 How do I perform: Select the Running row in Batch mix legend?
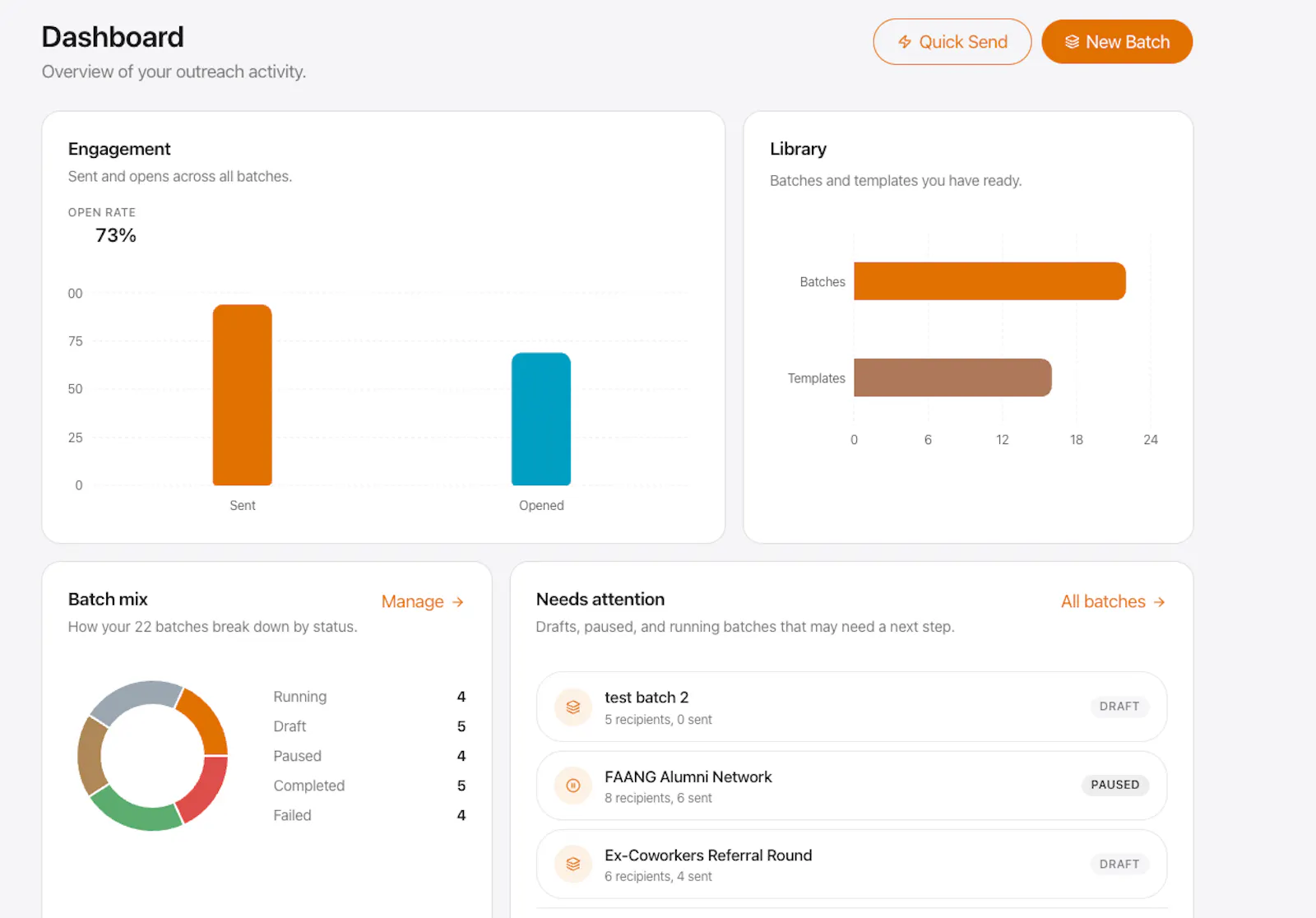pos(369,697)
